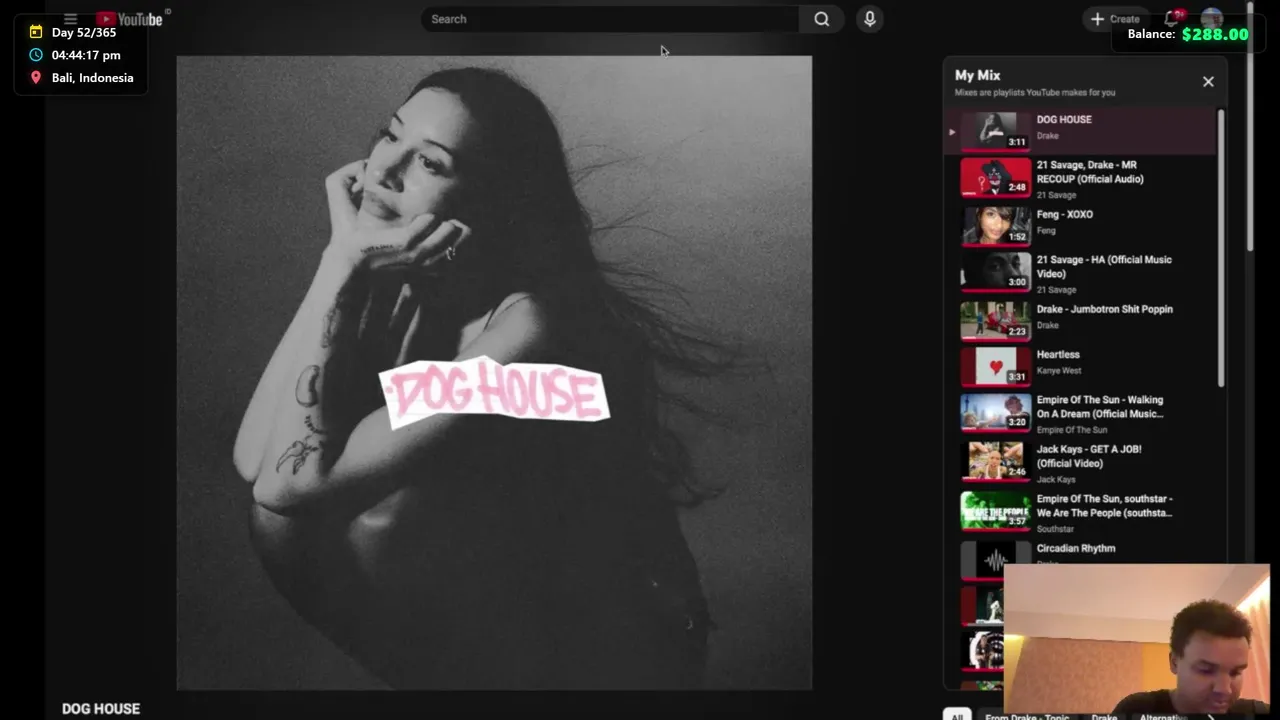This screenshot has height=720, width=1280.
Task: Select the Walking On A Dream thumbnail
Action: pos(995,412)
